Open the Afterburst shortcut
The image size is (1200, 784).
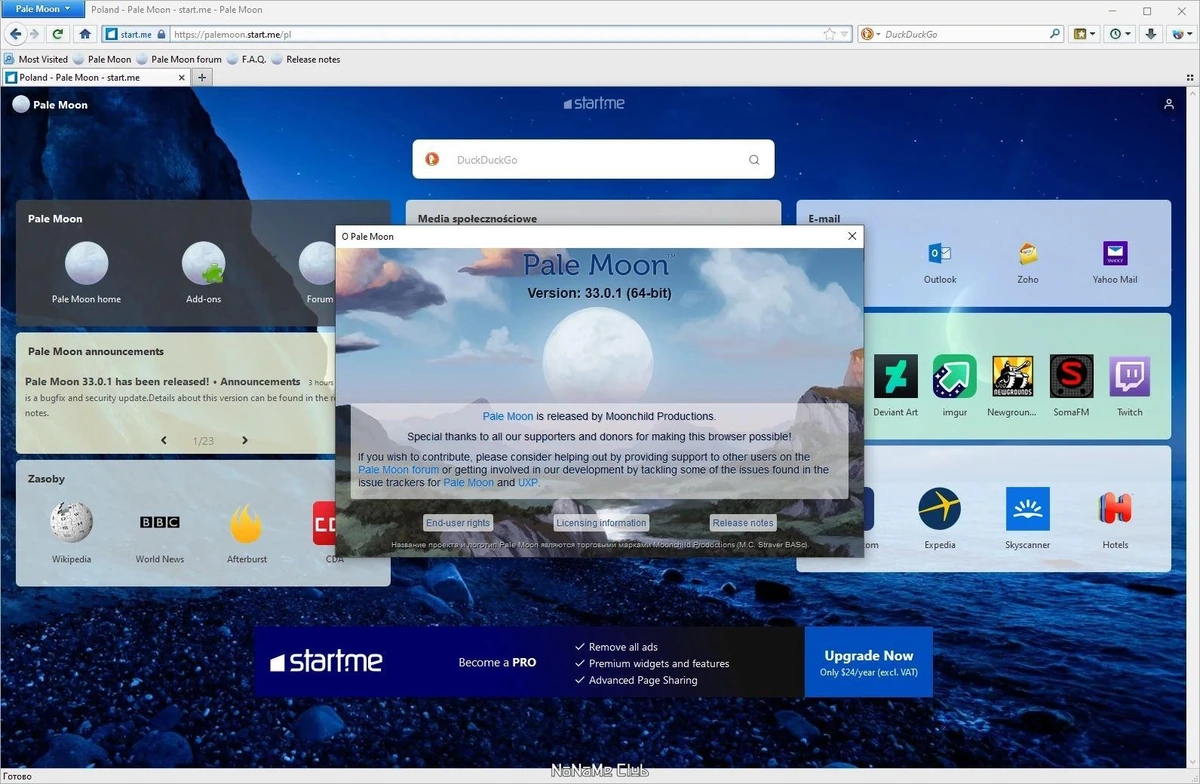(x=247, y=532)
